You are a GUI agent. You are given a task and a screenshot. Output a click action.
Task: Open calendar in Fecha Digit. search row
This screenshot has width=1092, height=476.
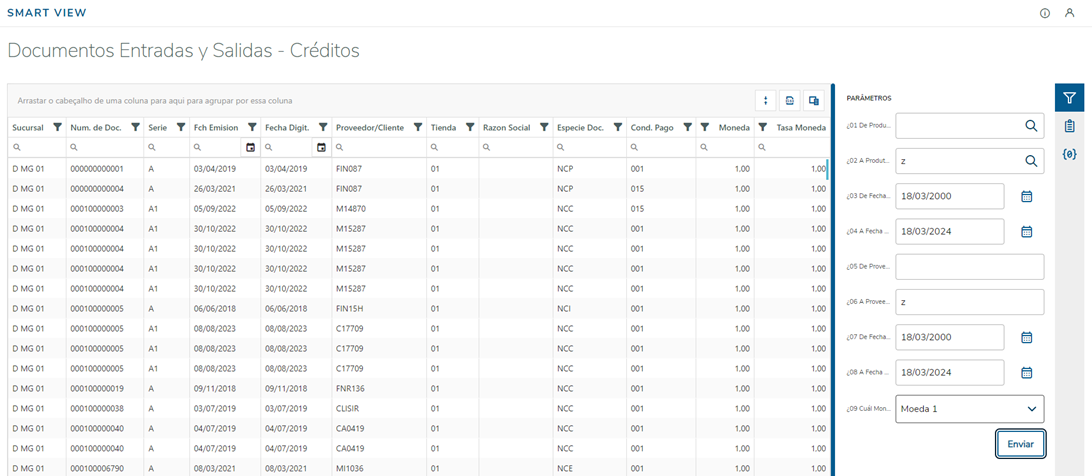321,148
